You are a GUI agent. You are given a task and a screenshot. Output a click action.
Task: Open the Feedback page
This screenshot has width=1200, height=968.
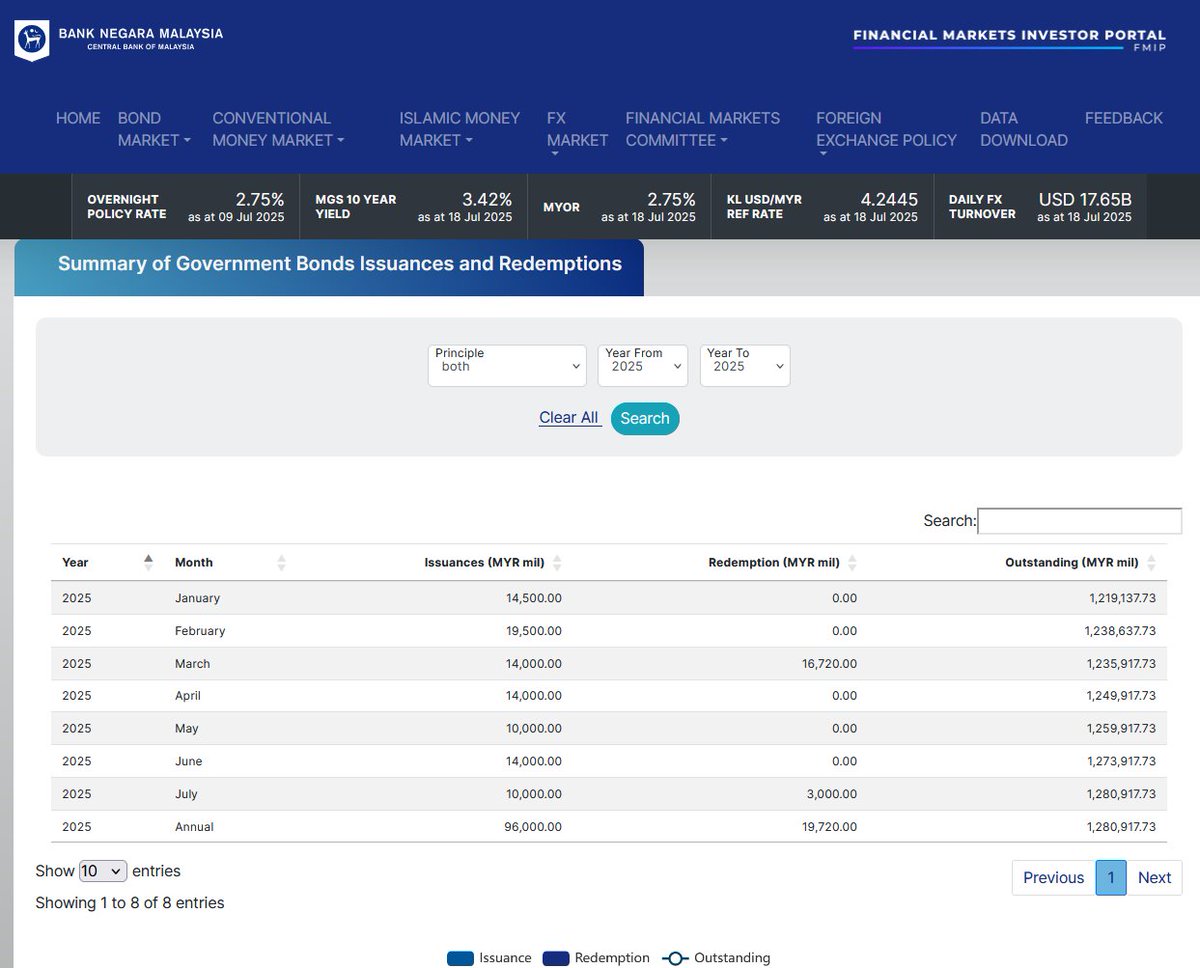(x=1124, y=118)
